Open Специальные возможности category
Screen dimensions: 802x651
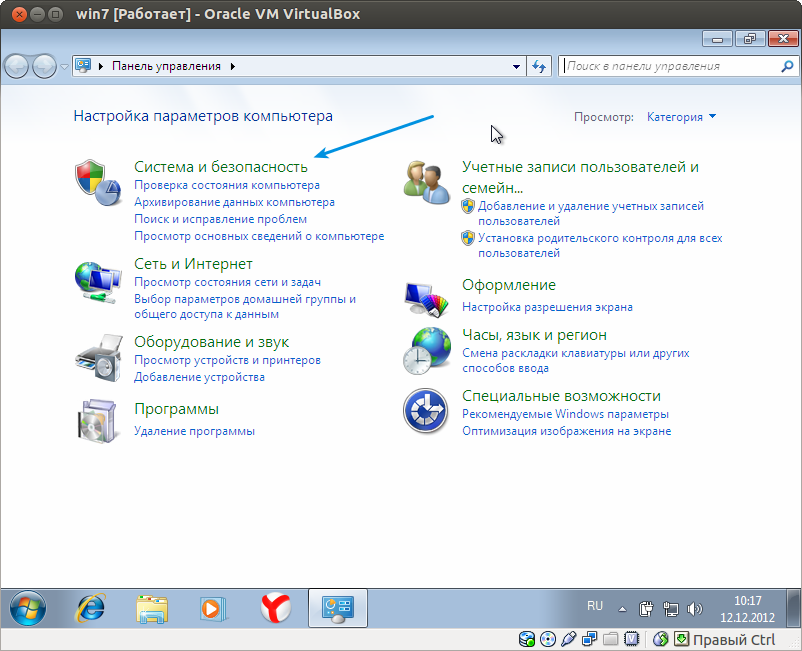(x=561, y=396)
